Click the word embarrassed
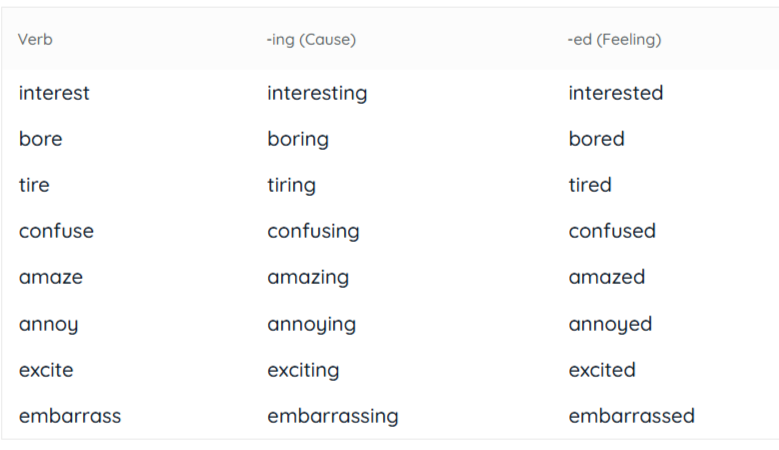The width and height of the screenshot is (779, 450). pos(631,416)
